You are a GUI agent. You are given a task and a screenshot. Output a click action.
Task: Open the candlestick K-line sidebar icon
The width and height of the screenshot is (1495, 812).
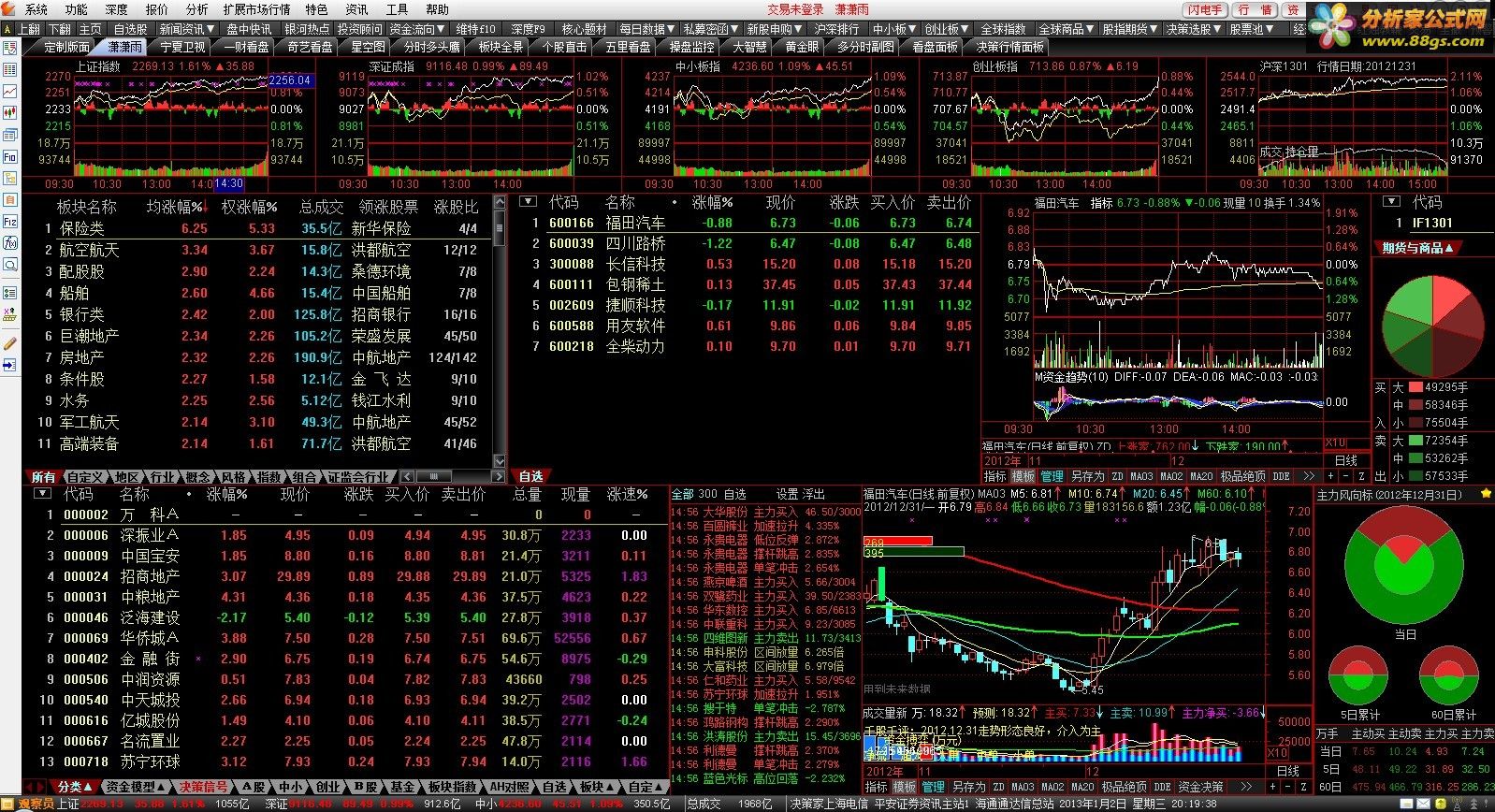tap(9, 113)
